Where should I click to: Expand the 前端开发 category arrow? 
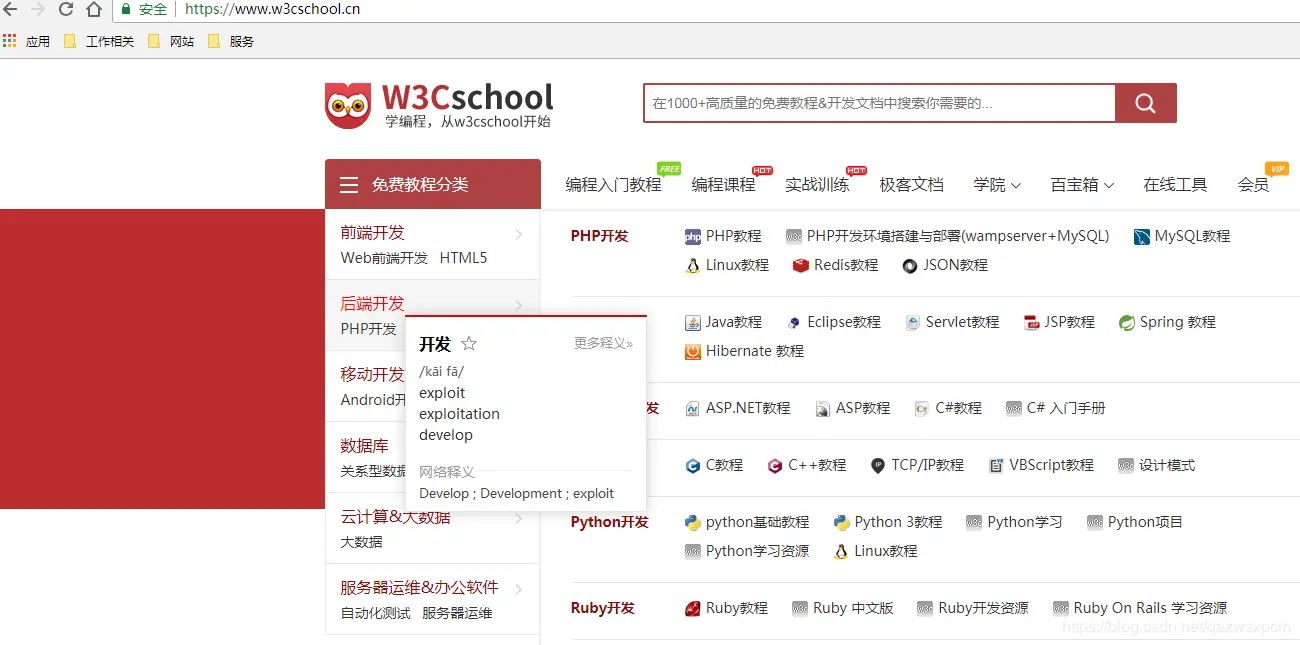pos(517,236)
